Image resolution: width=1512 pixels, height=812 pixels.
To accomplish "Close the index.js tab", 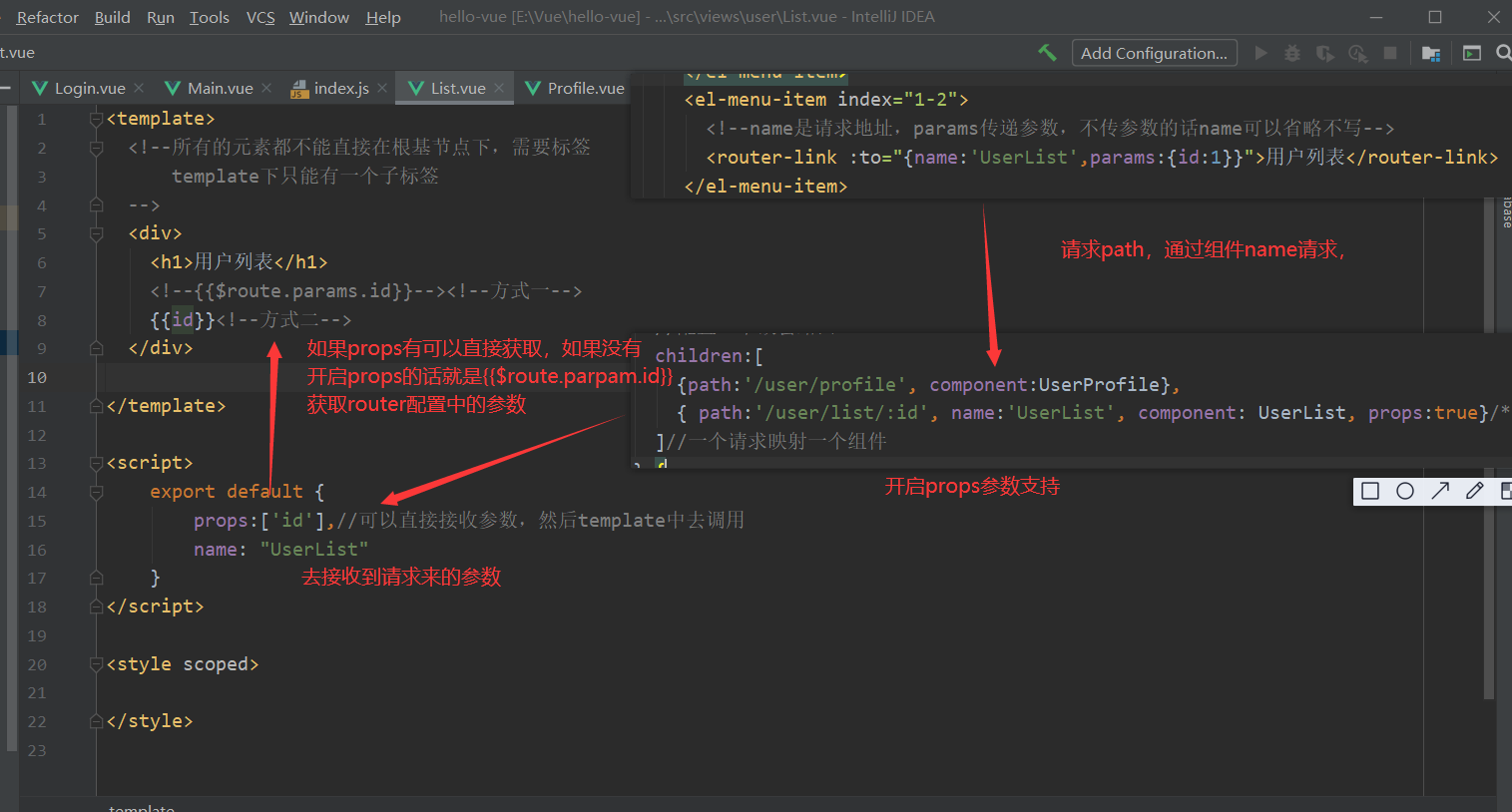I will coord(382,88).
